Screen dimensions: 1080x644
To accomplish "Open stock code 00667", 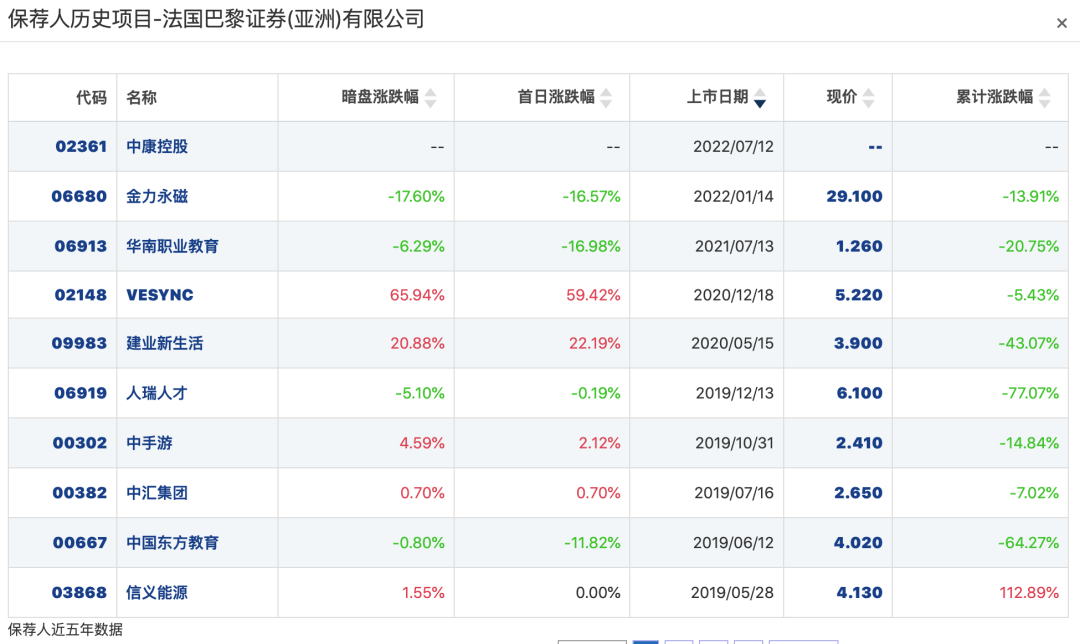I will (80, 543).
